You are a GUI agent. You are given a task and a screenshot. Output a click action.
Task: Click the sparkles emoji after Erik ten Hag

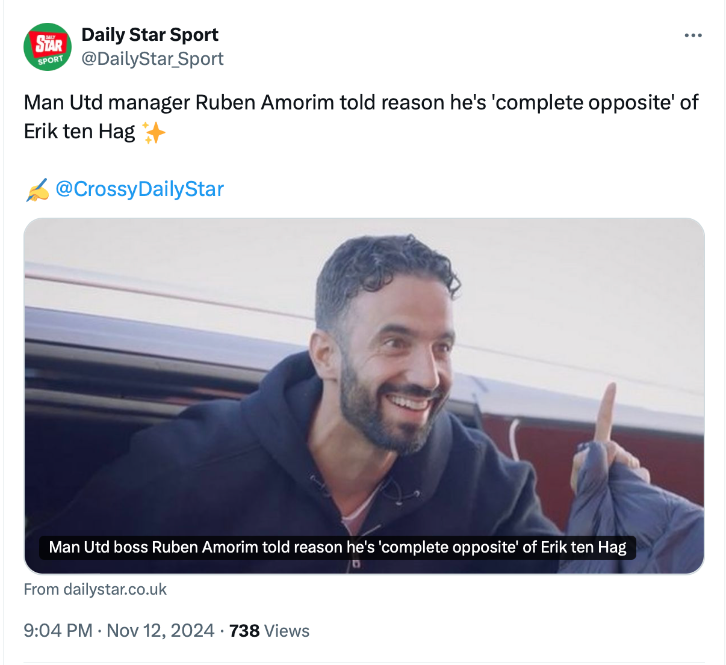[154, 132]
